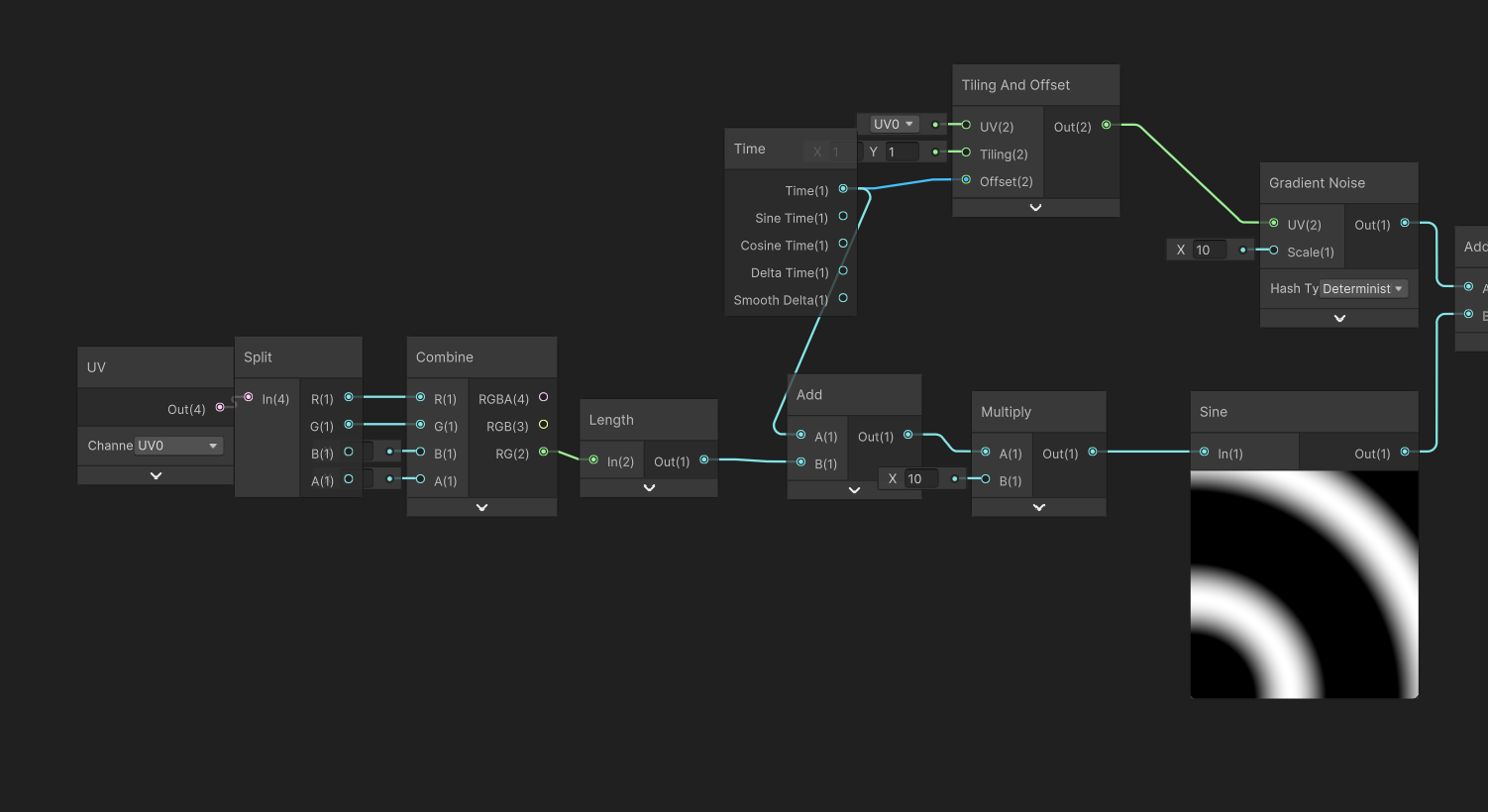Open the Tiling And Offset UV0 dropdown
The height and width of the screenshot is (812, 1488).
895,125
